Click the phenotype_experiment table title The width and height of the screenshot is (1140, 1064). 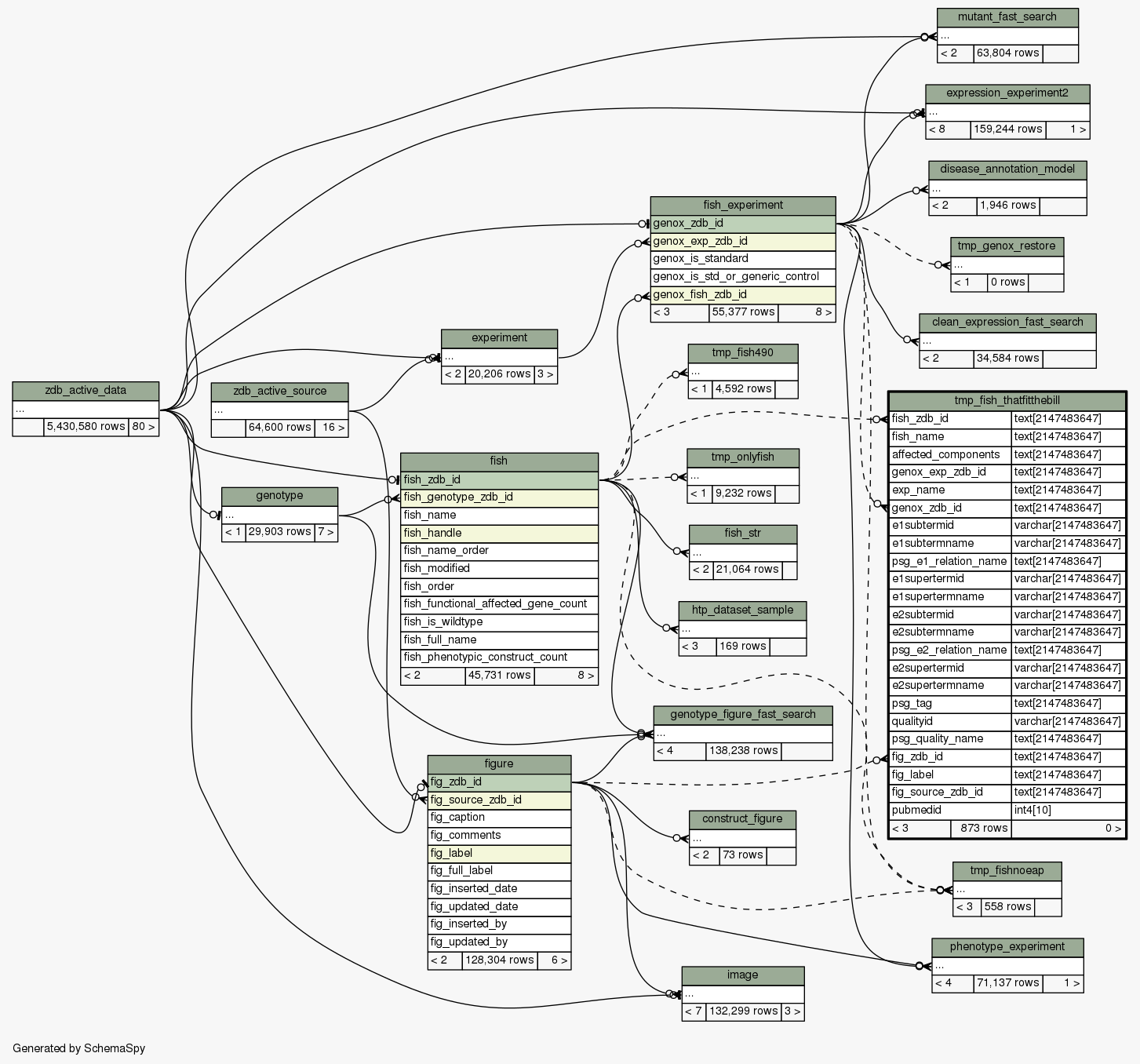(1007, 947)
